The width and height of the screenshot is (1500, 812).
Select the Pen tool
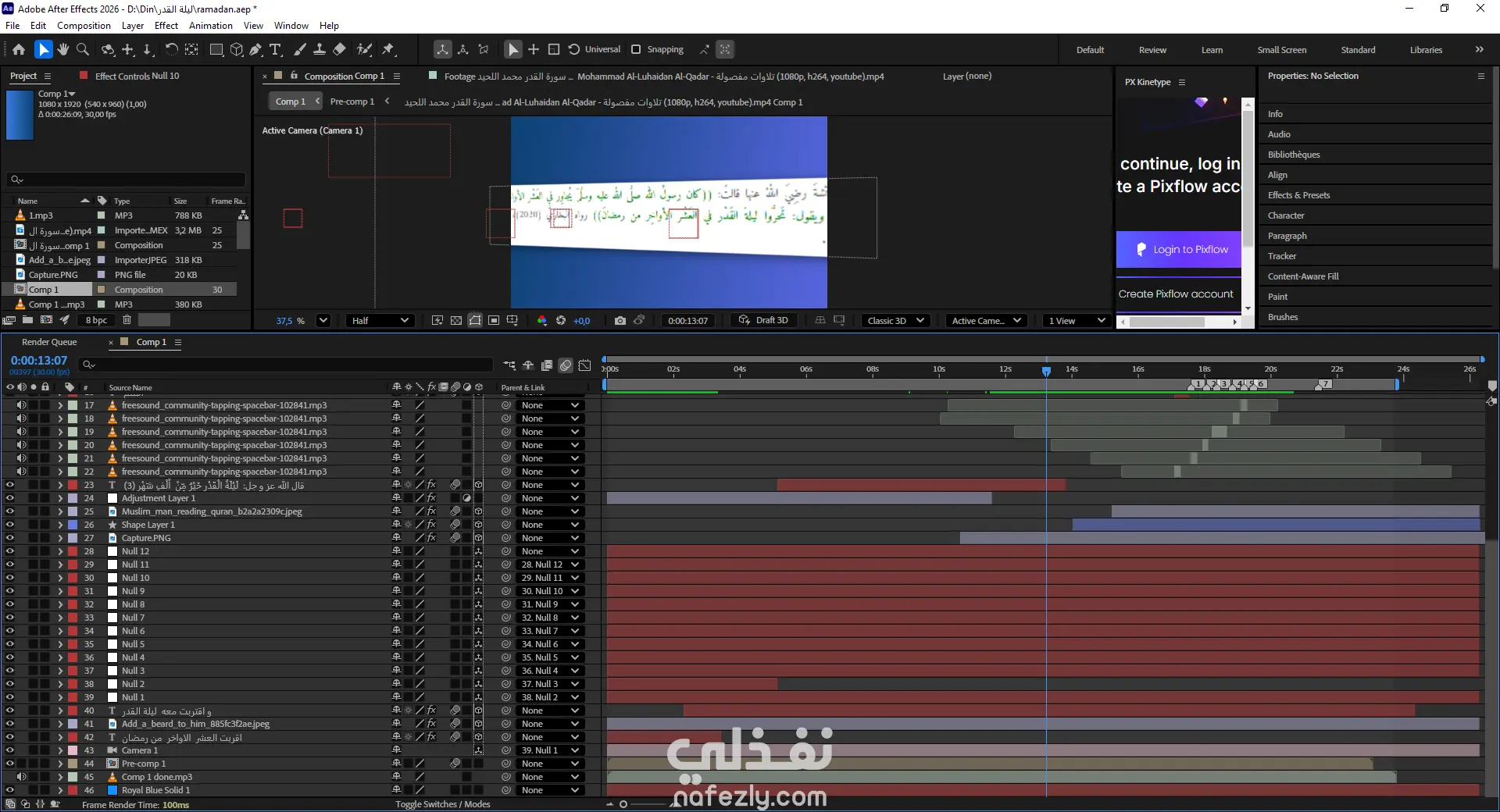255,49
